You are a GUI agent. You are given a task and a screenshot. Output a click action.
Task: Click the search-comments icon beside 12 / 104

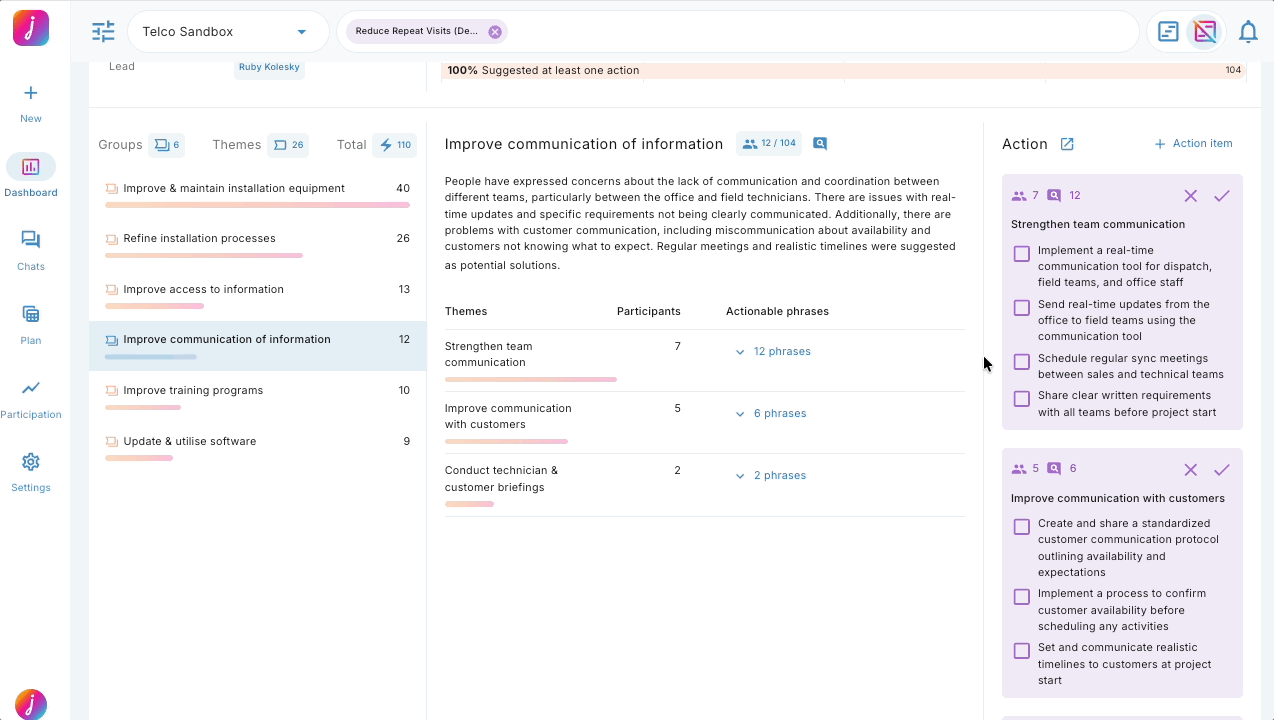820,144
